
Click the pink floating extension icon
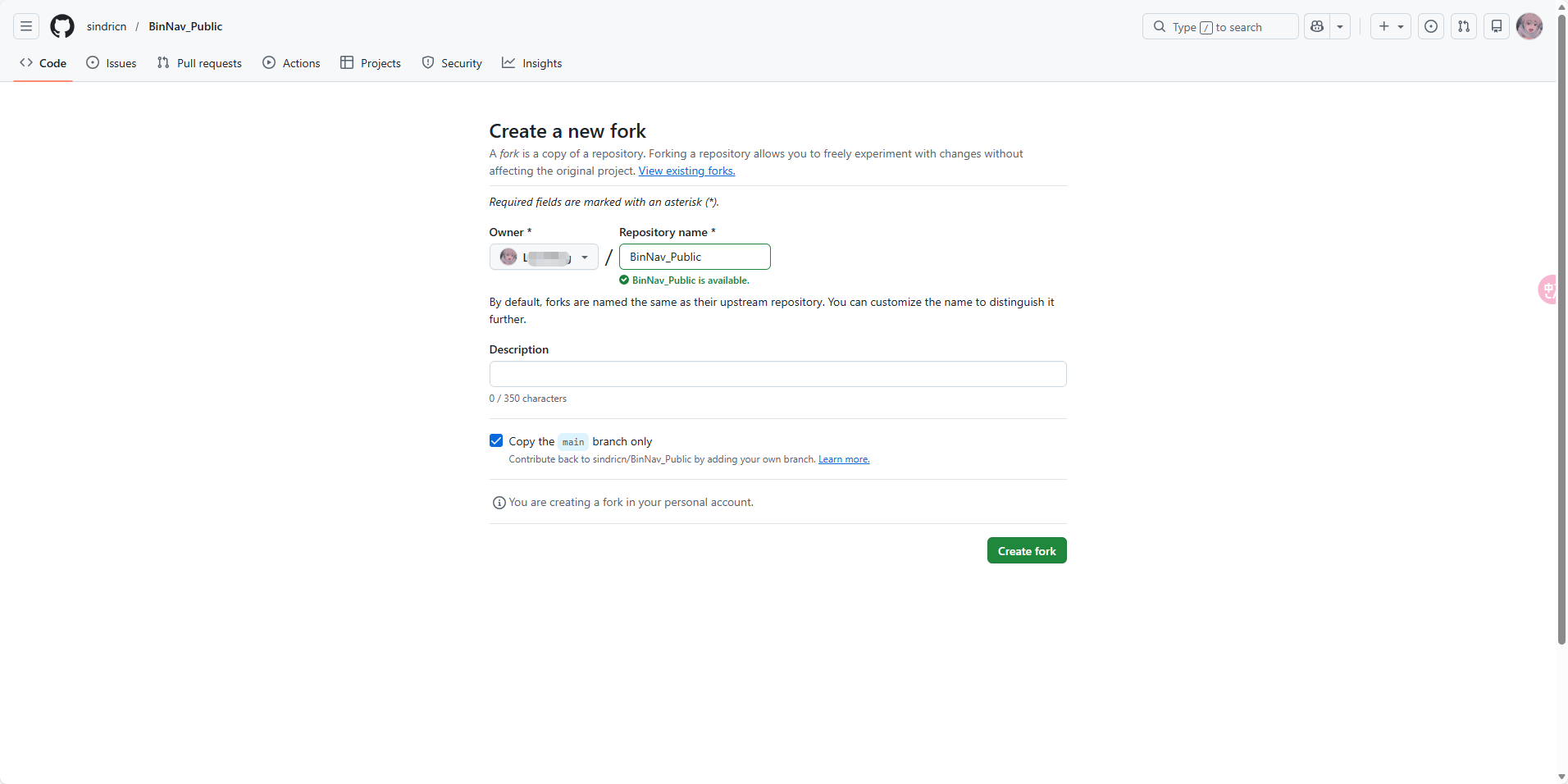tap(1547, 289)
